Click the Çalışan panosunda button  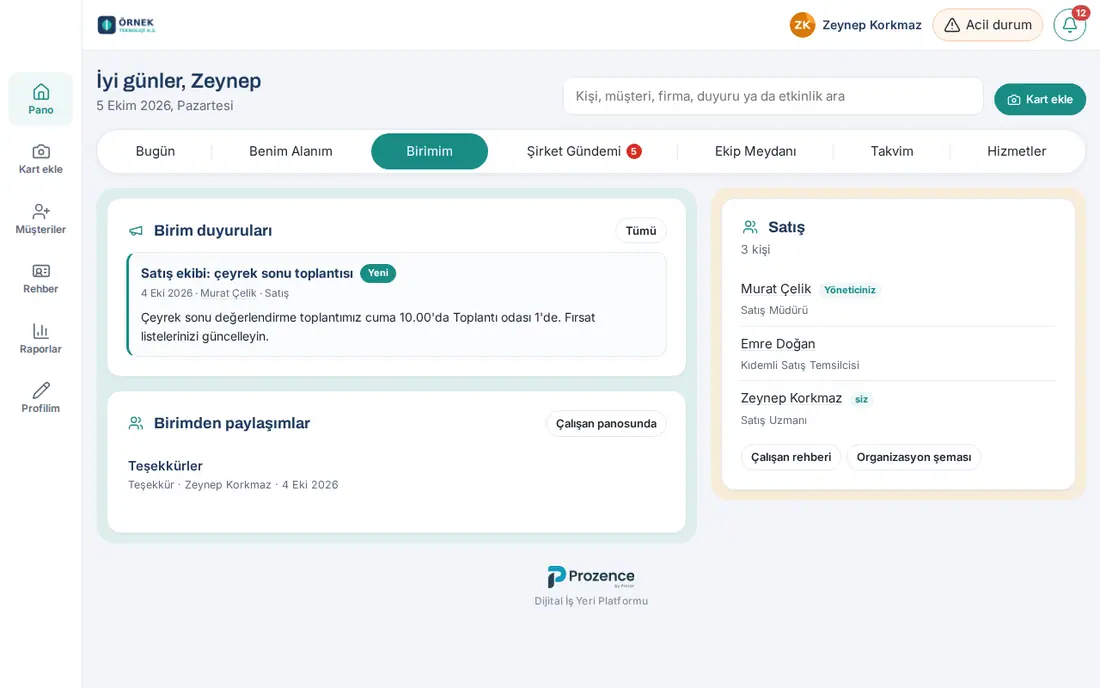(x=606, y=424)
